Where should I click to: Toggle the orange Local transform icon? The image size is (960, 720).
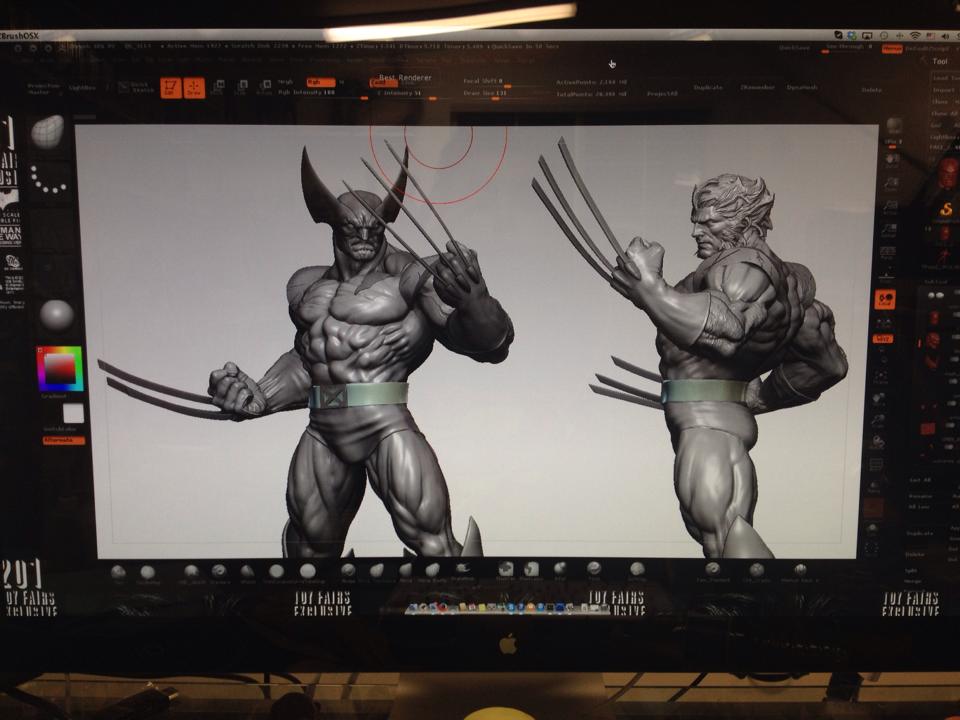pos(885,299)
